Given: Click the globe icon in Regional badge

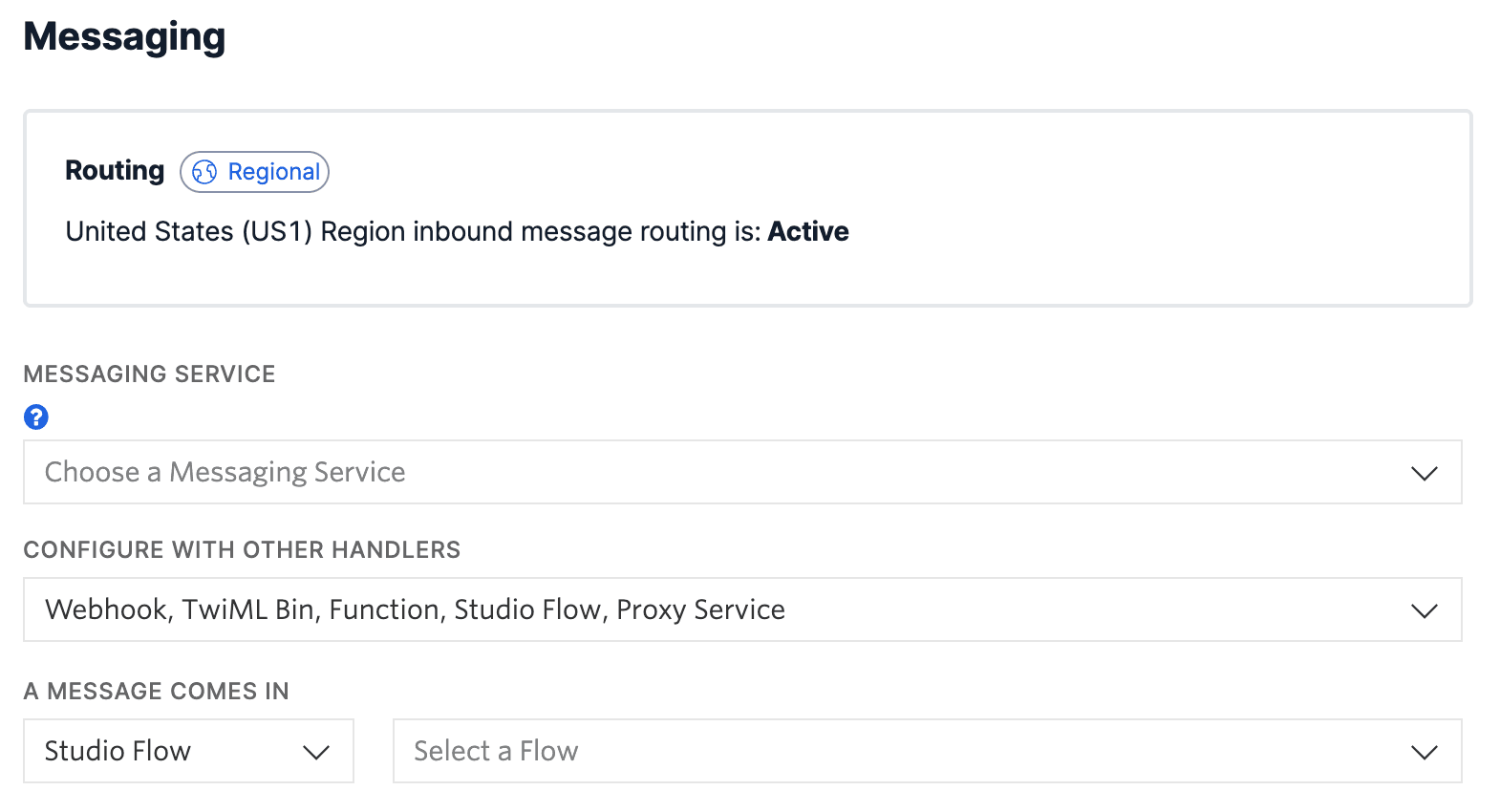Looking at the screenshot, I should coord(204,172).
